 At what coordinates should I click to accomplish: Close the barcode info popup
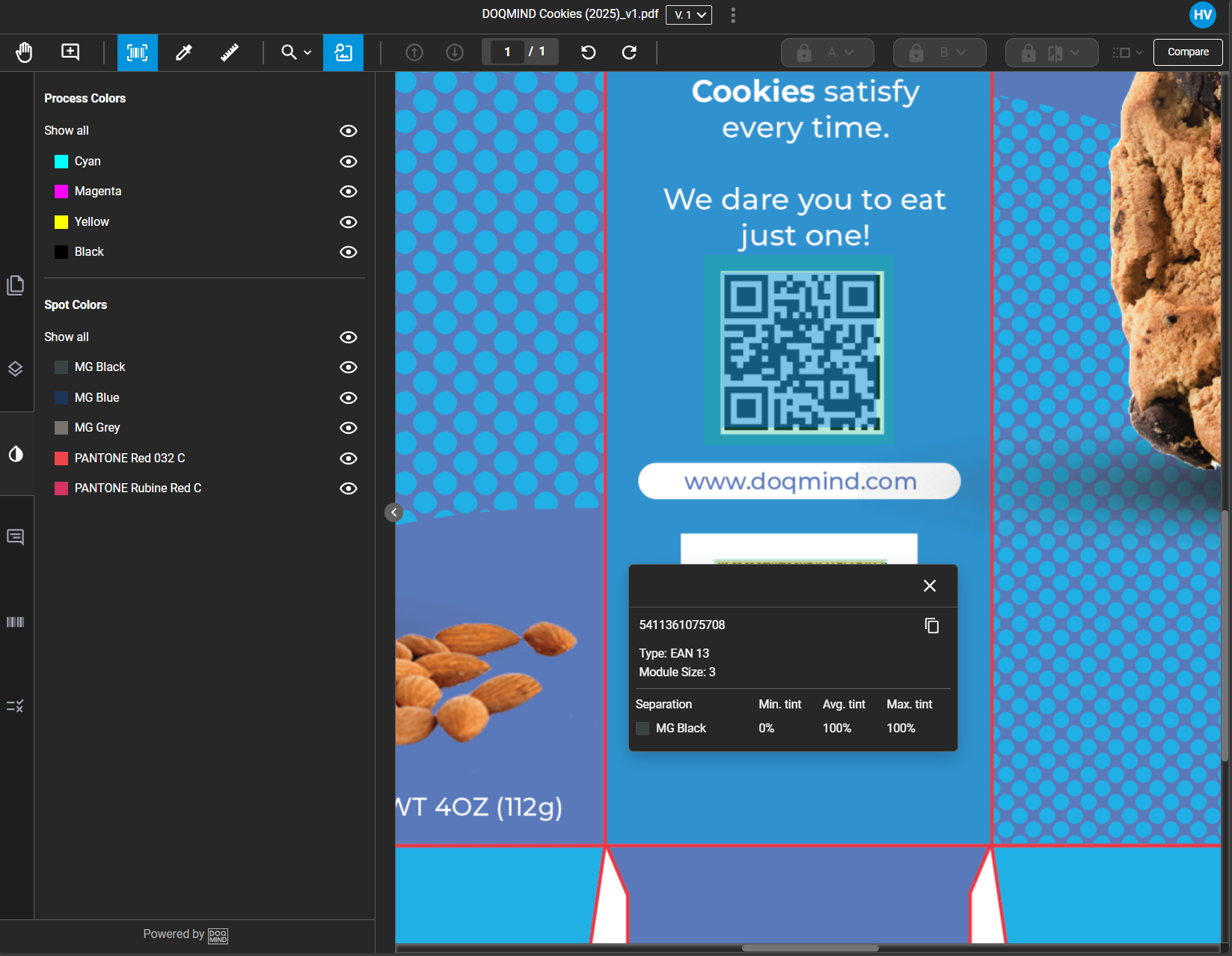[929, 586]
